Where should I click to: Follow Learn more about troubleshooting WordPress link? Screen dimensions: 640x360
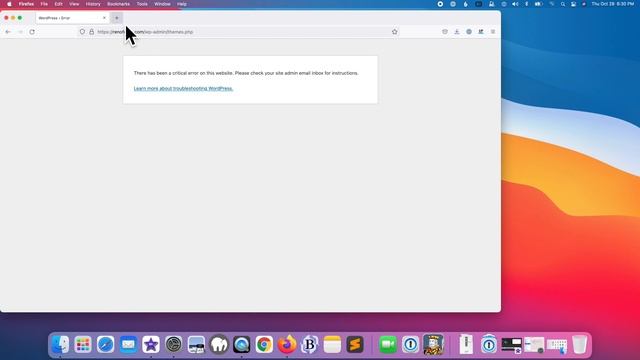183,89
